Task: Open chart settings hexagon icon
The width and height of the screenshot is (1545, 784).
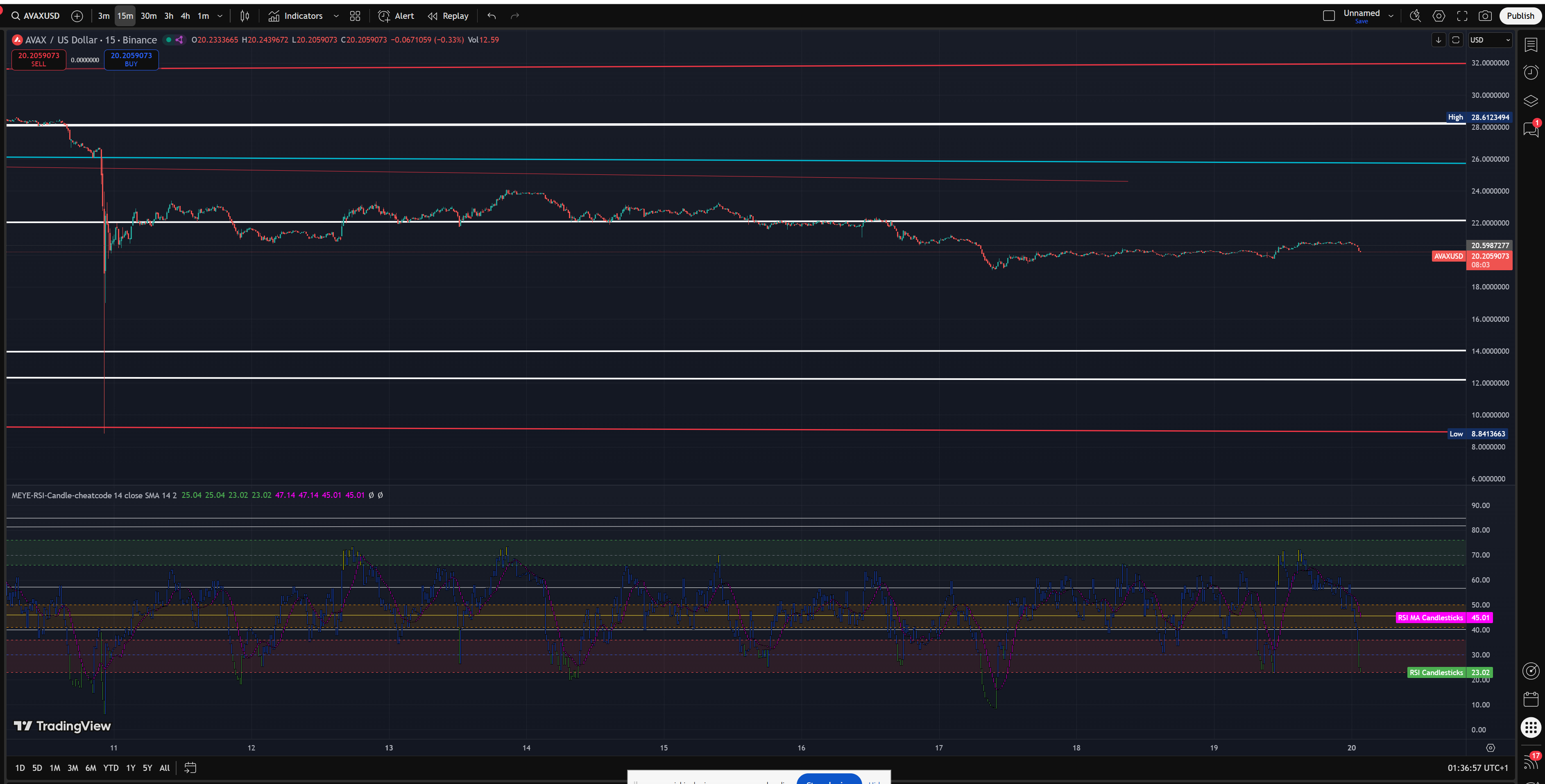Action: [1439, 16]
